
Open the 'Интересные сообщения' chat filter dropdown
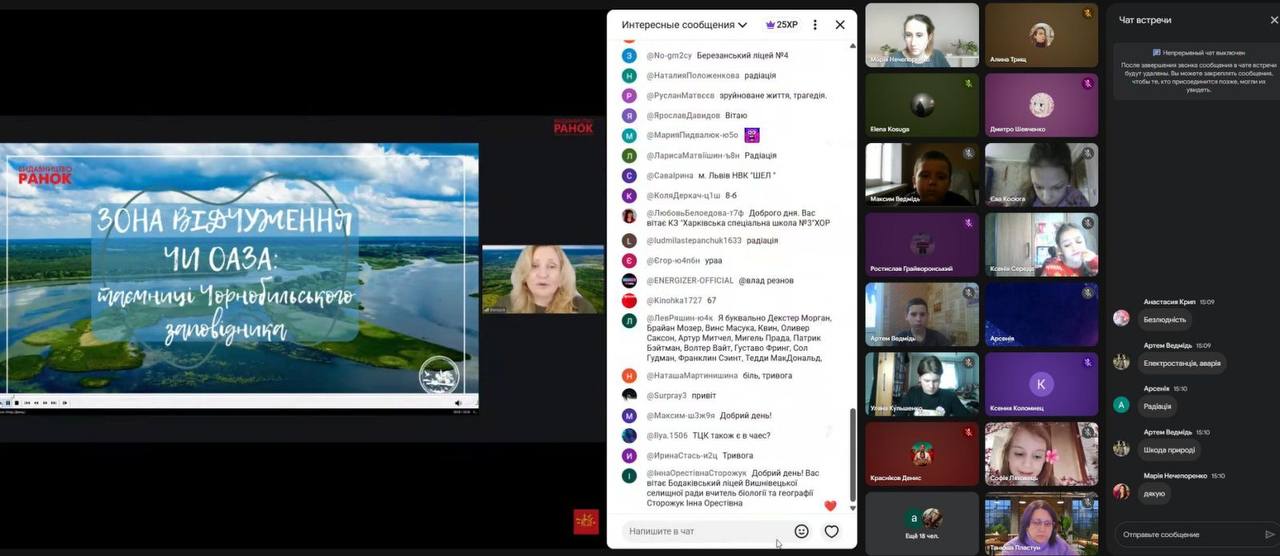coord(684,25)
